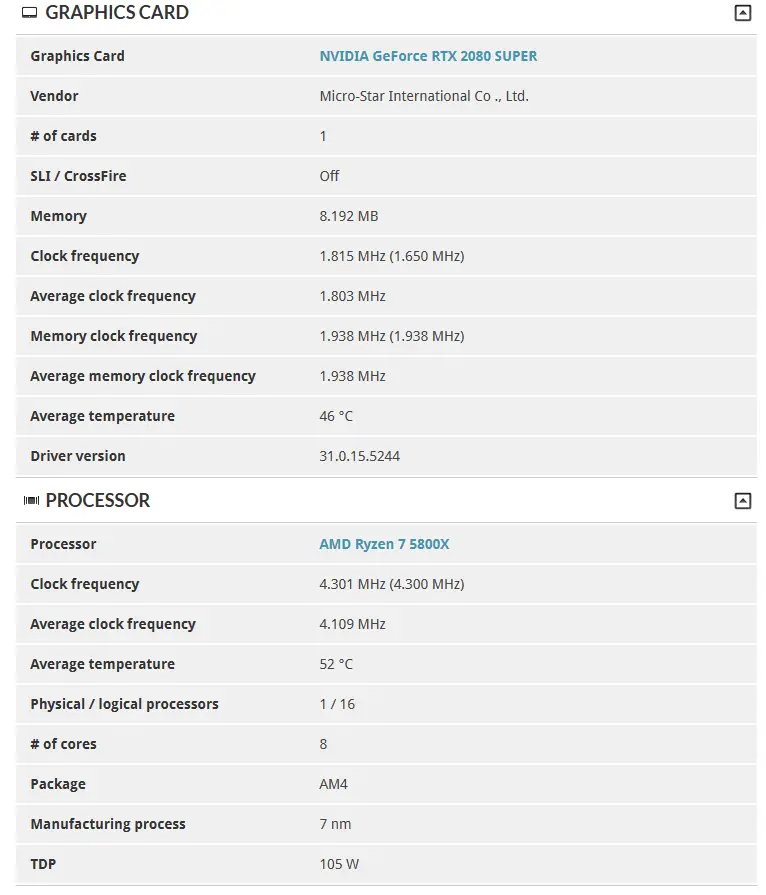Collapse the Processor section
The height and width of the screenshot is (895, 766).
point(742,501)
